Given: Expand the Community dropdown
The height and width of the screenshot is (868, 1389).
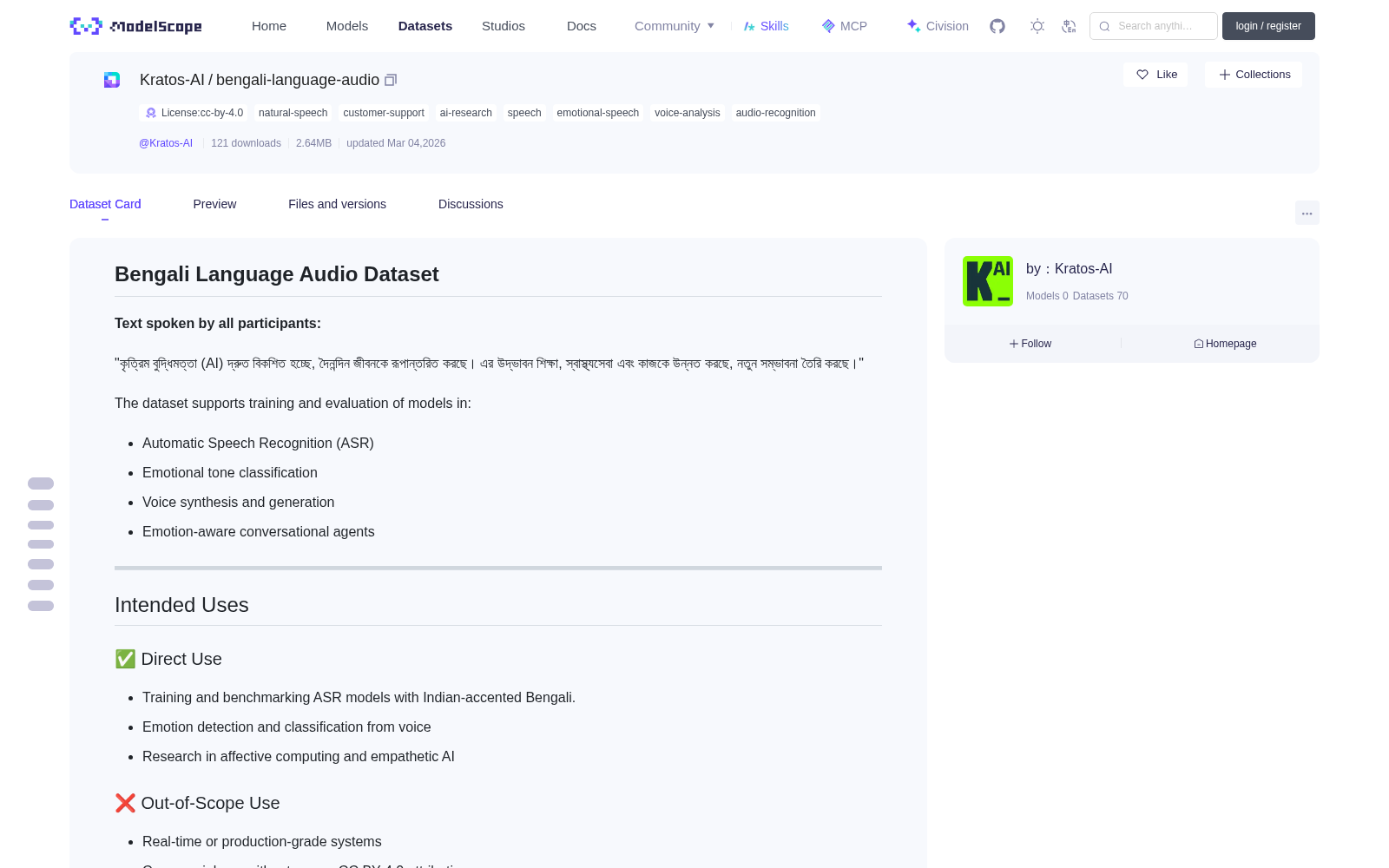Looking at the screenshot, I should [675, 26].
